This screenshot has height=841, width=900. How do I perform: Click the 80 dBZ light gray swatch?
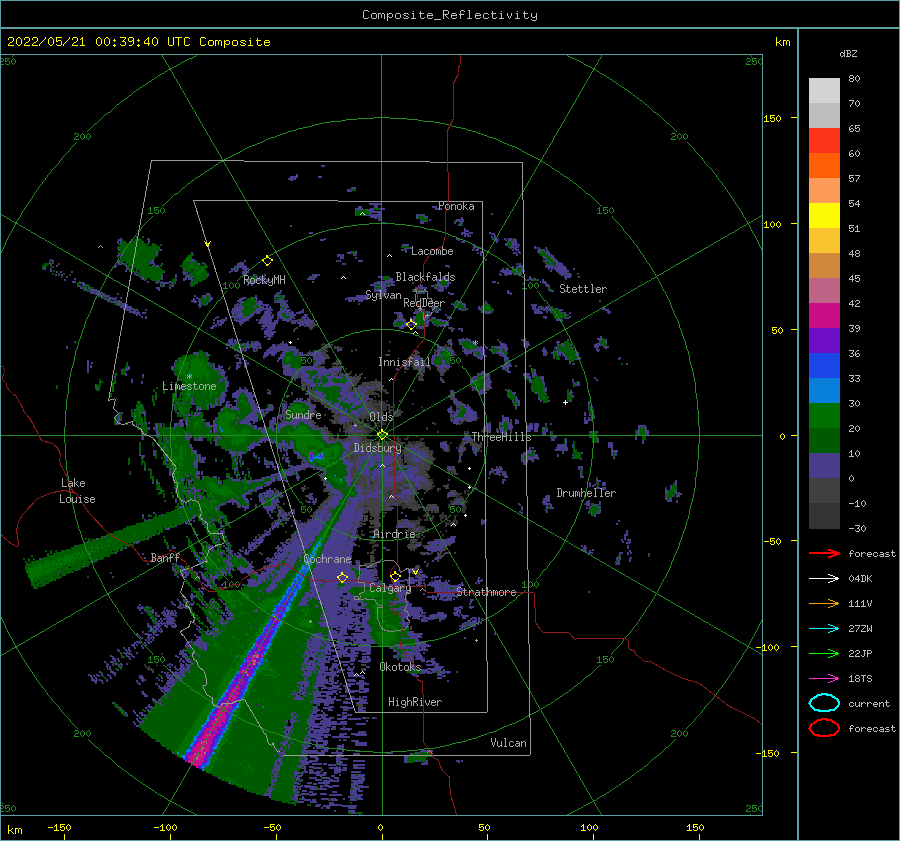[824, 90]
